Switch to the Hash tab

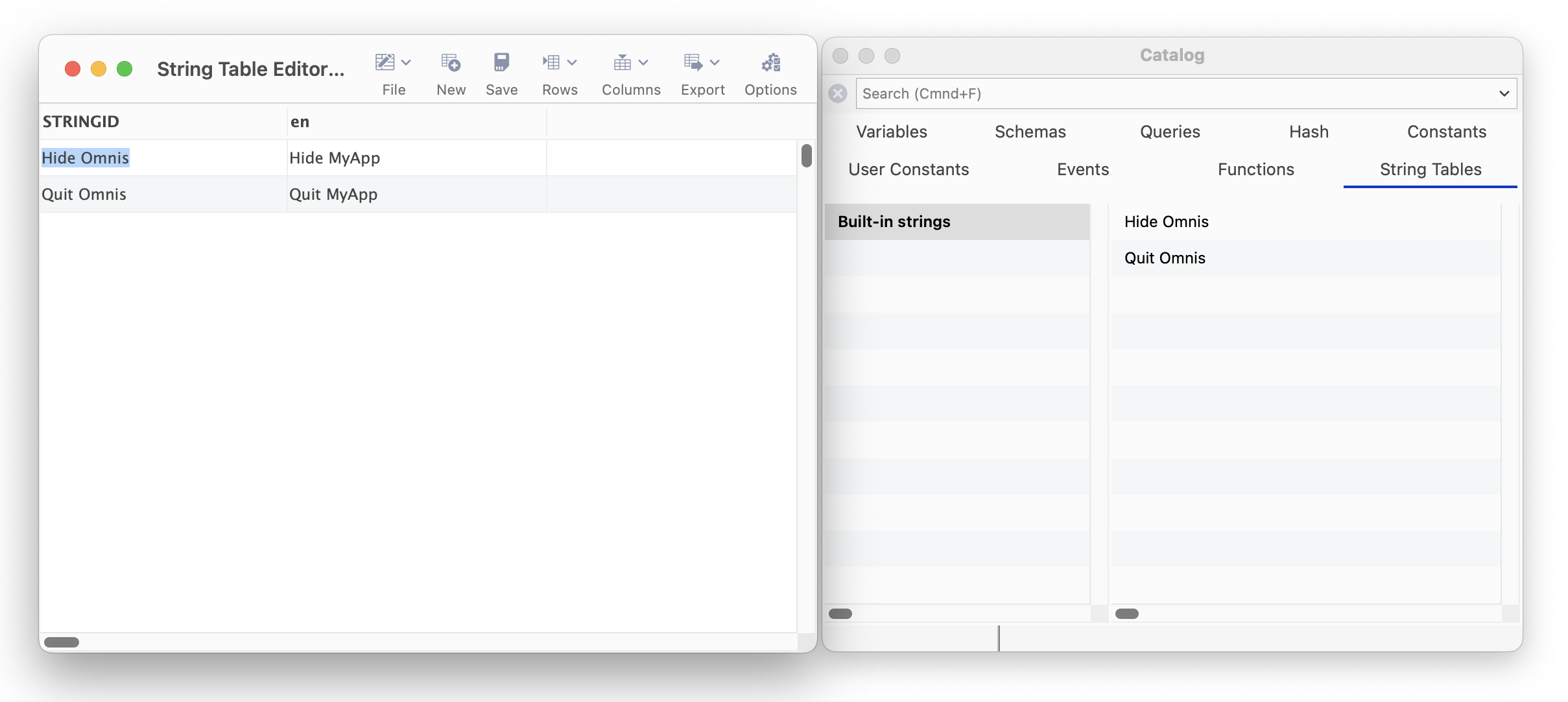(1309, 132)
